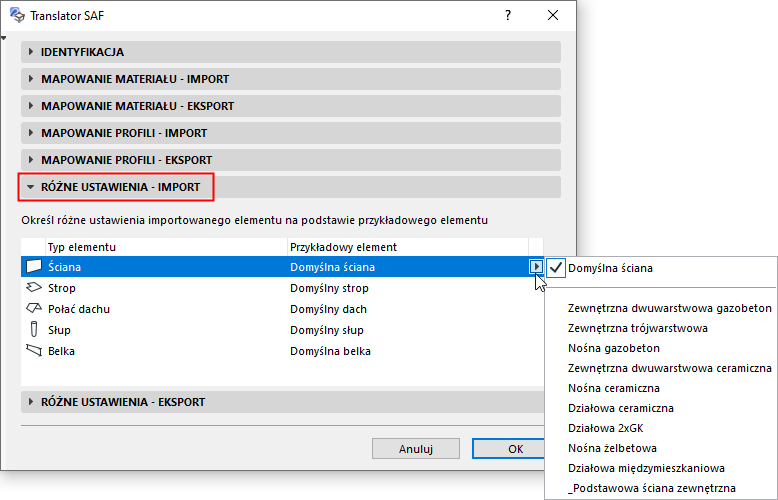Click the Domyślna belka cell
This screenshot has width=778, height=500.
point(330,351)
